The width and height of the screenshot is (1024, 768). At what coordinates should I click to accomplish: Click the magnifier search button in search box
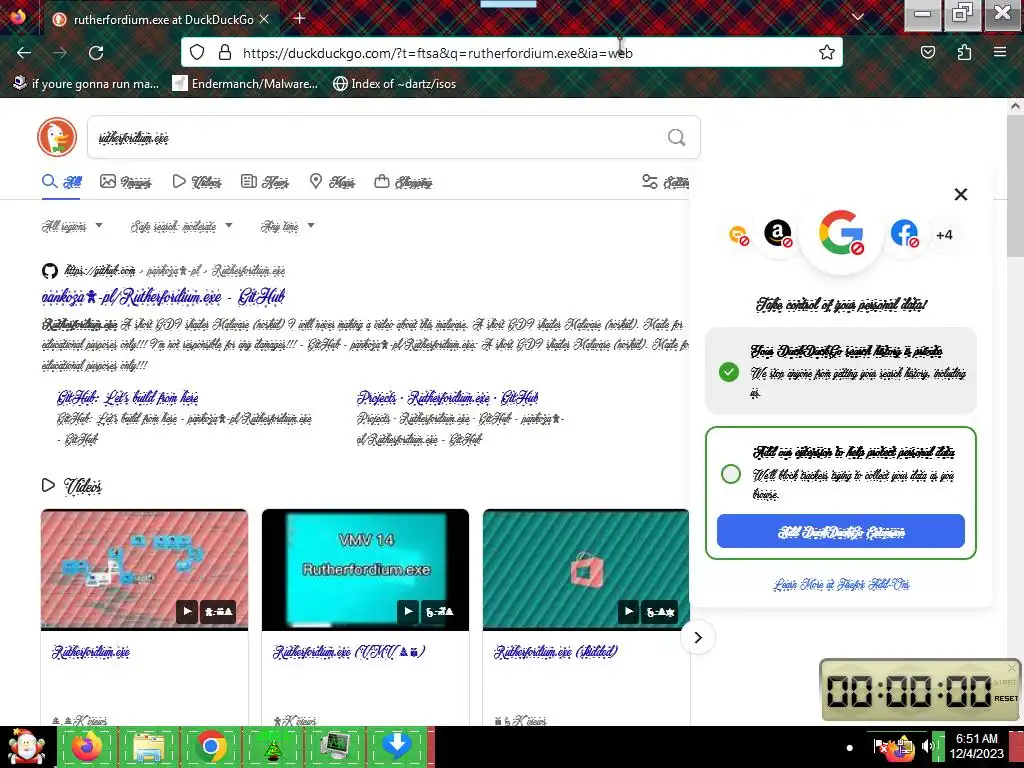[677, 137]
